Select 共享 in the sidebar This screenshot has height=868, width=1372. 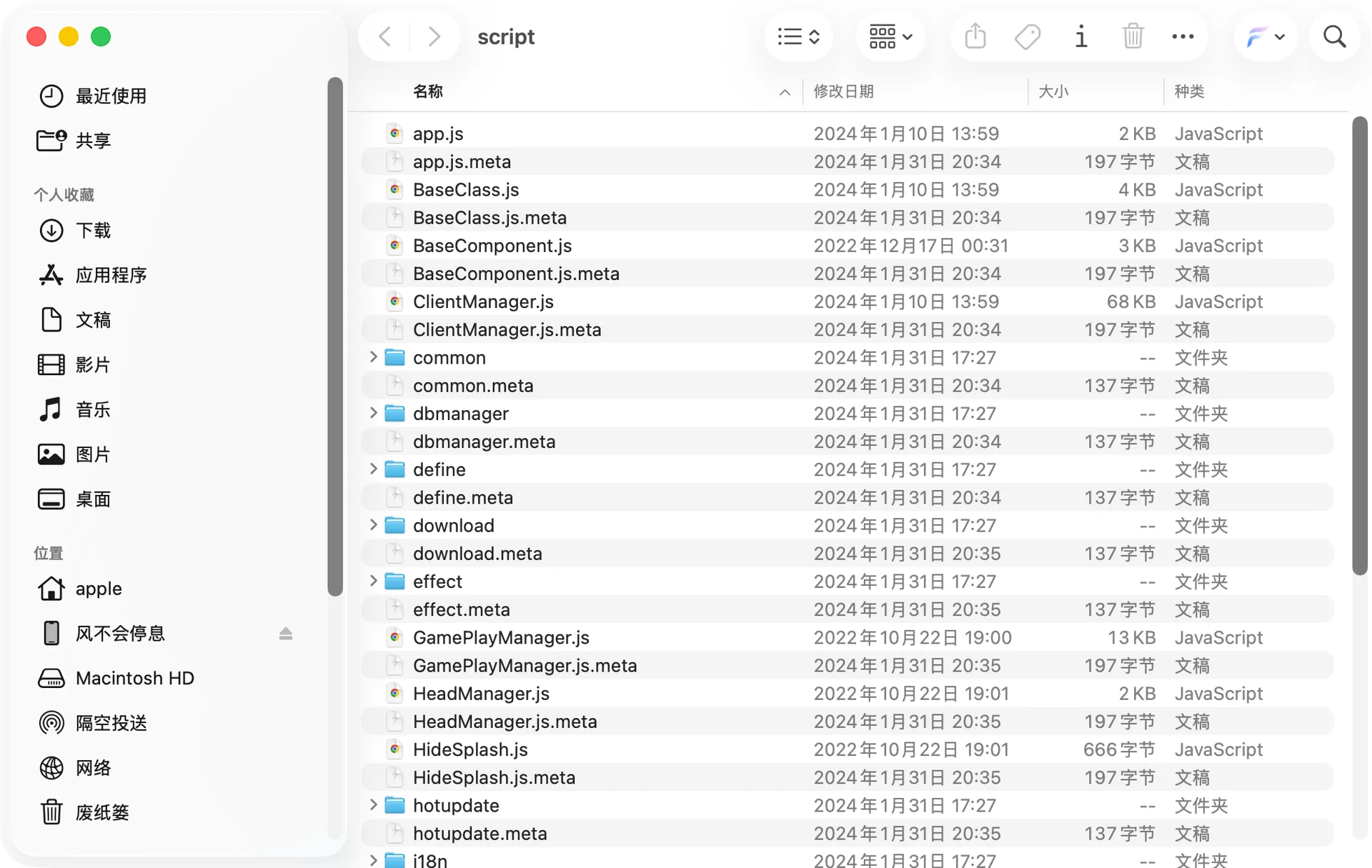click(x=74, y=141)
